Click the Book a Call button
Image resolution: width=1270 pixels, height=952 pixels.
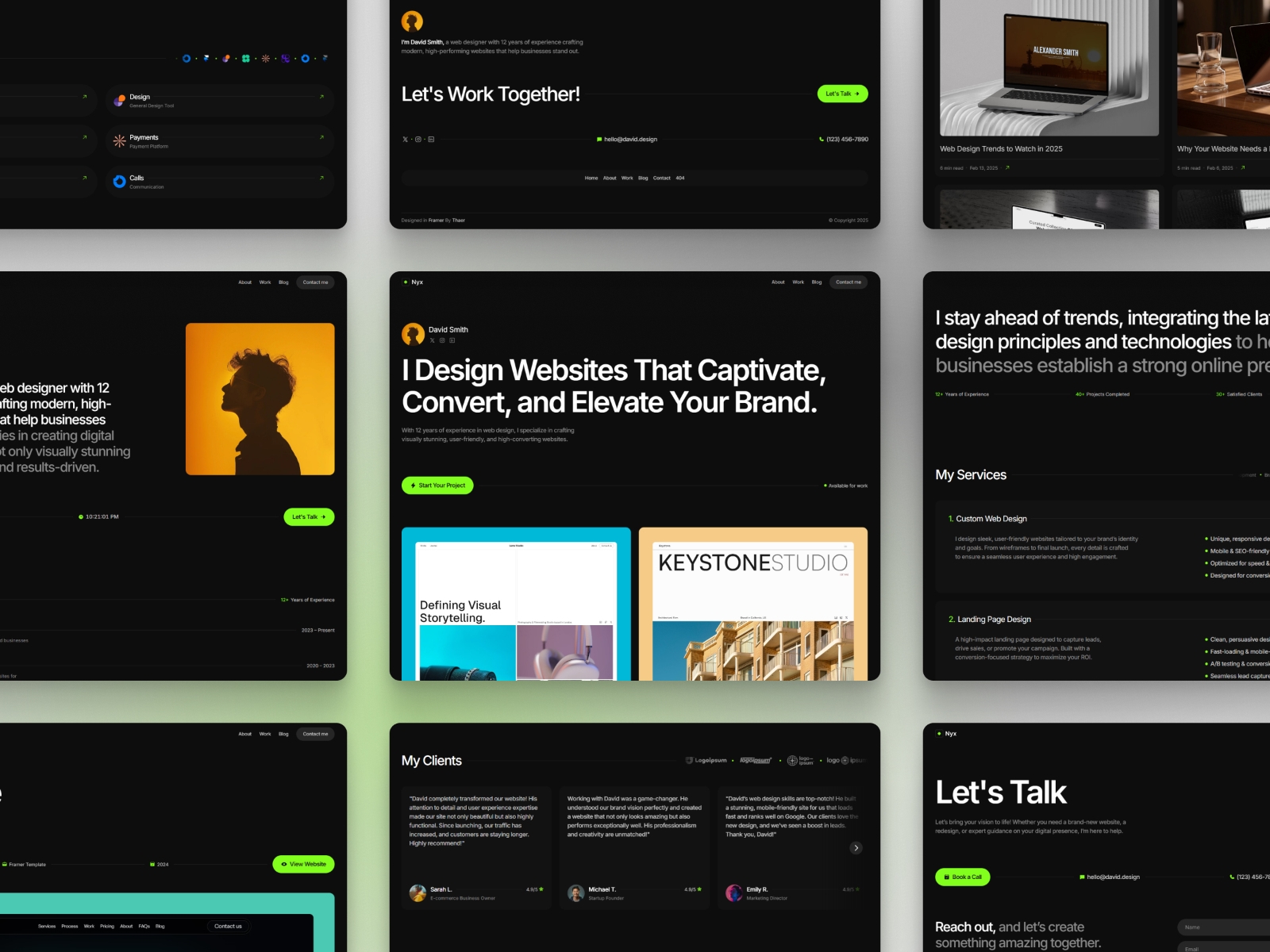point(963,877)
